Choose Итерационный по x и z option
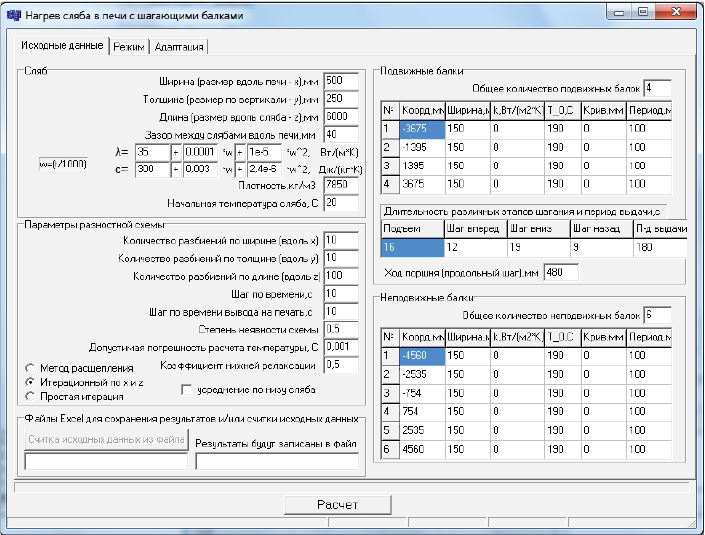 (30, 382)
